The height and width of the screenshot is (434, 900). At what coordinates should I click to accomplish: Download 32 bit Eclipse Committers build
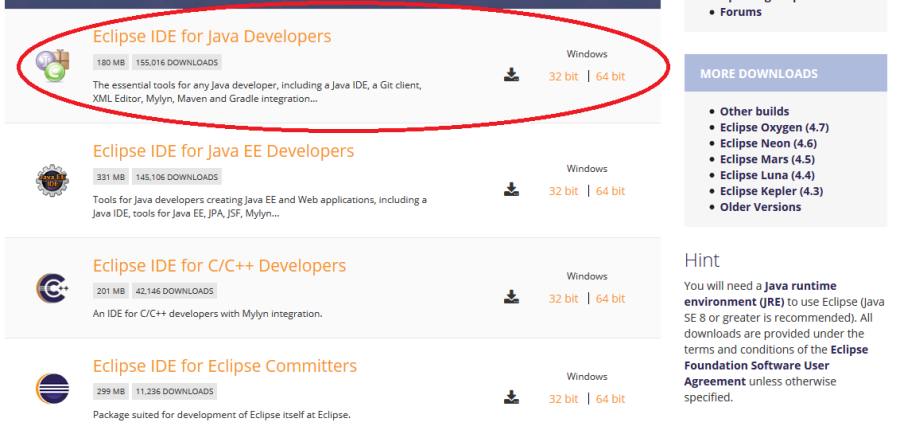(563, 399)
